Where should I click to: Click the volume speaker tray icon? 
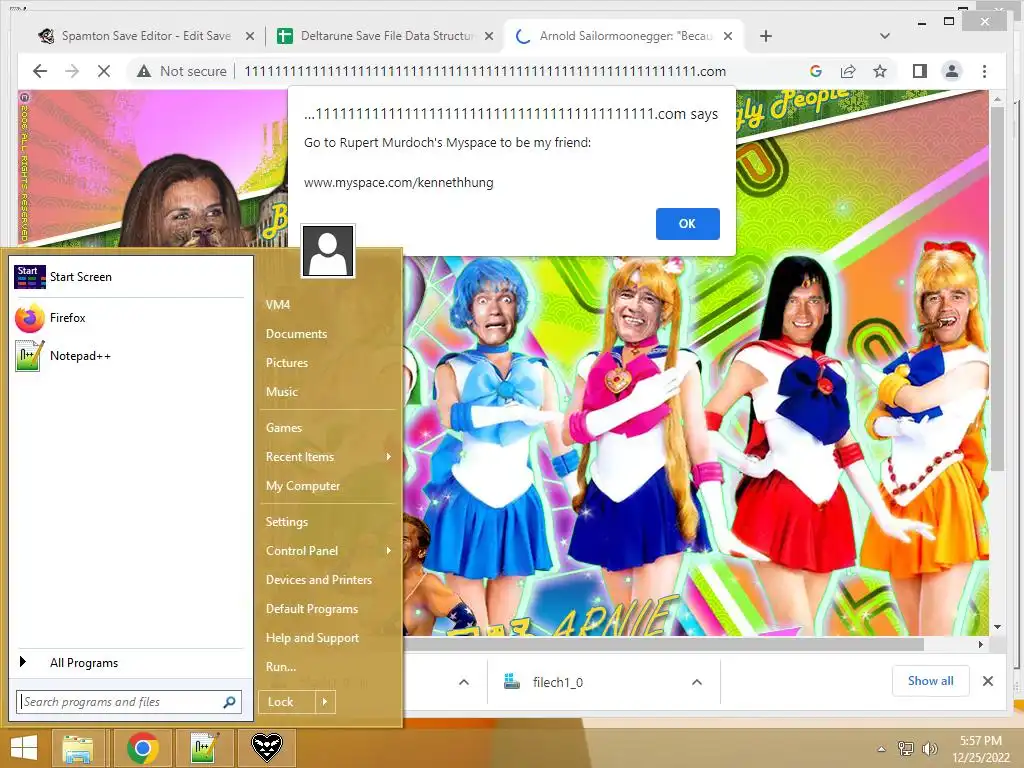tap(929, 749)
